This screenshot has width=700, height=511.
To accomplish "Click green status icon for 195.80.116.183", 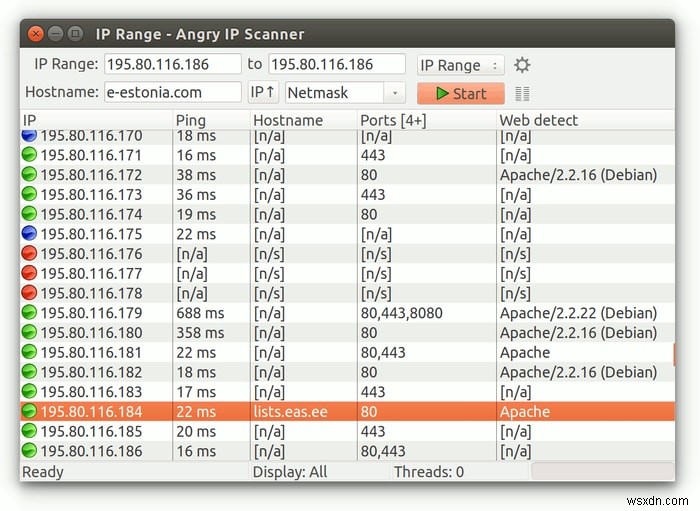I will [29, 391].
